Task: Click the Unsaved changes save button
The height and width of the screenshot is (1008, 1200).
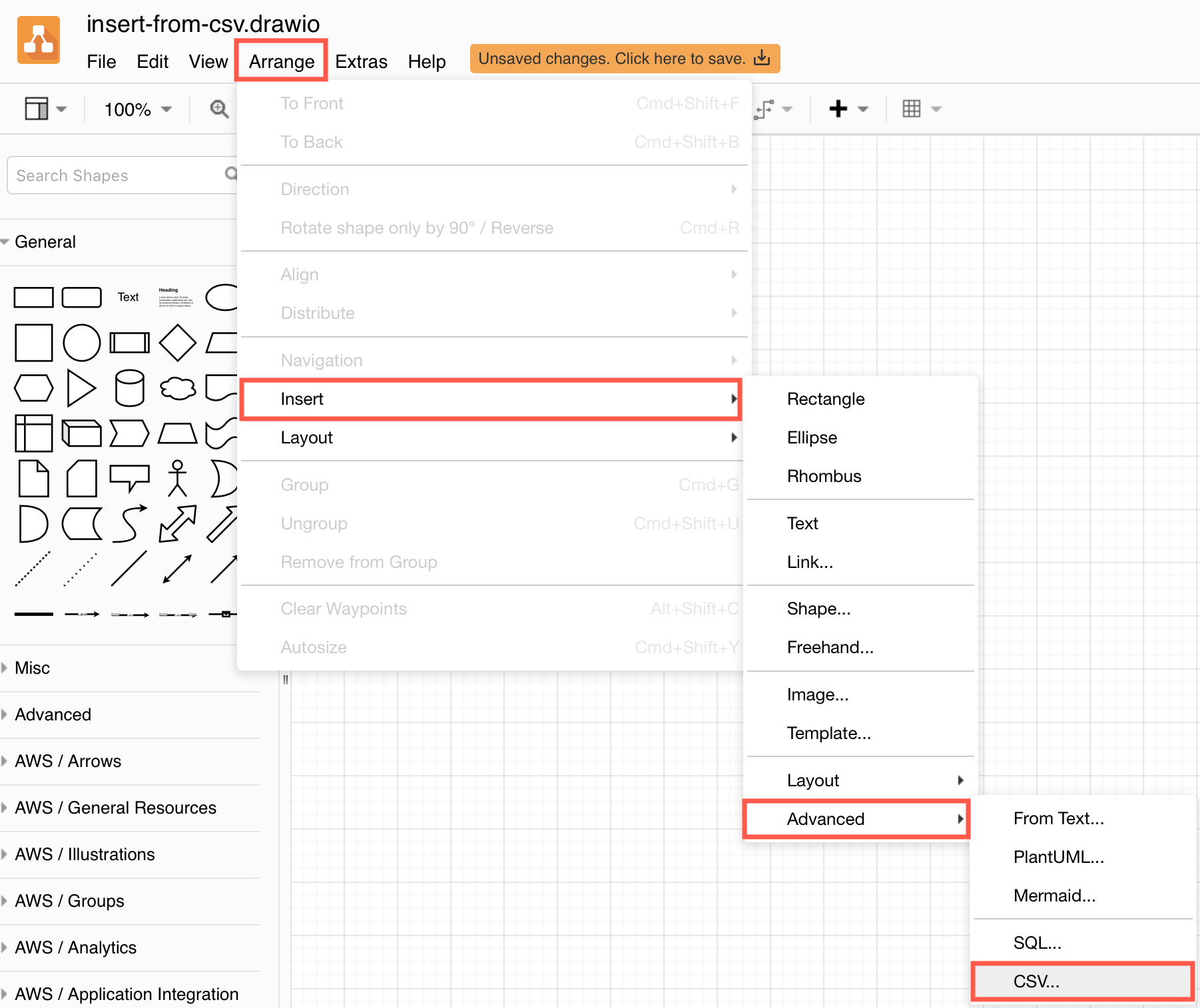Action: tap(625, 59)
